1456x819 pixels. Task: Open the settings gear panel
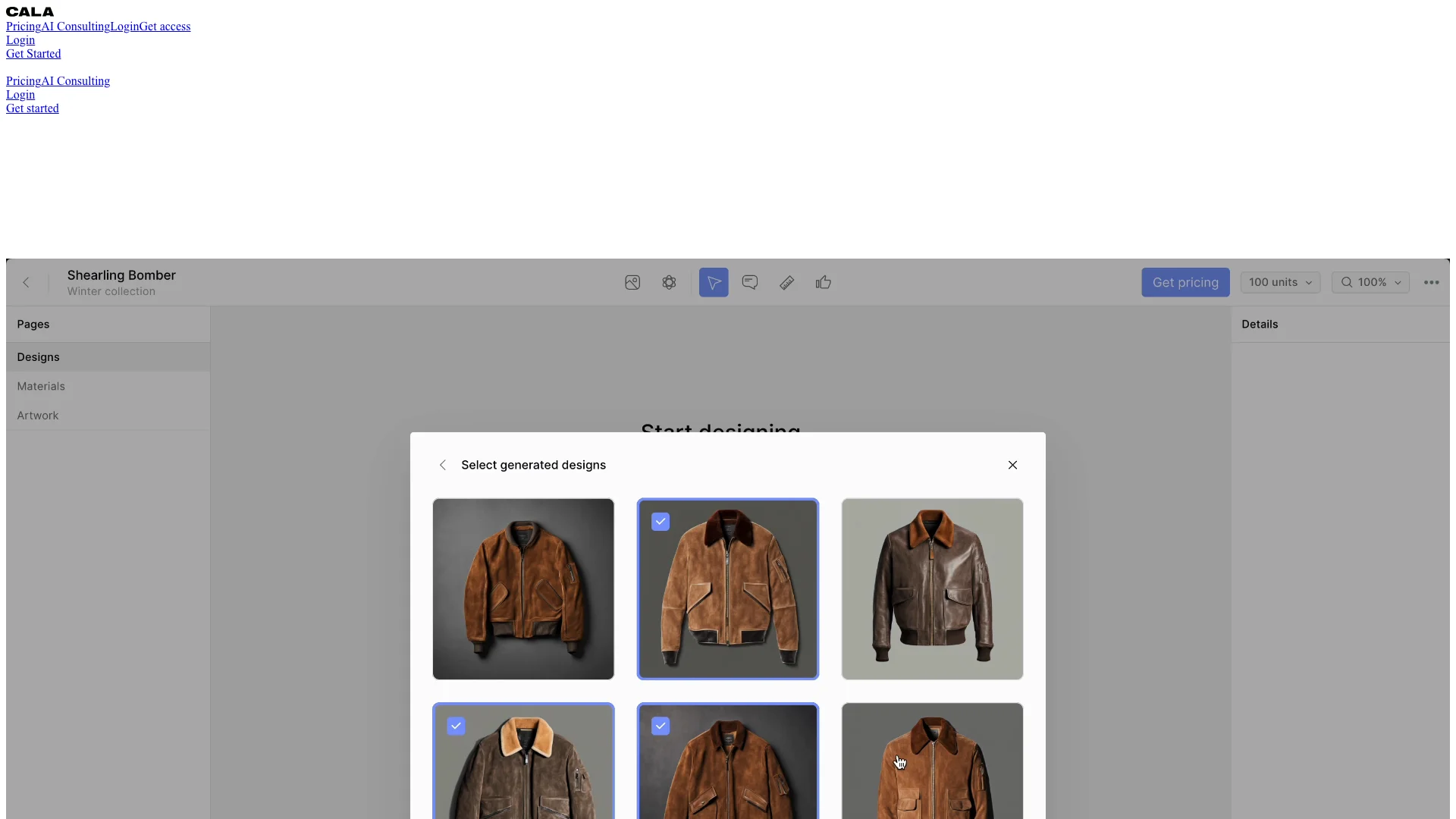(669, 282)
